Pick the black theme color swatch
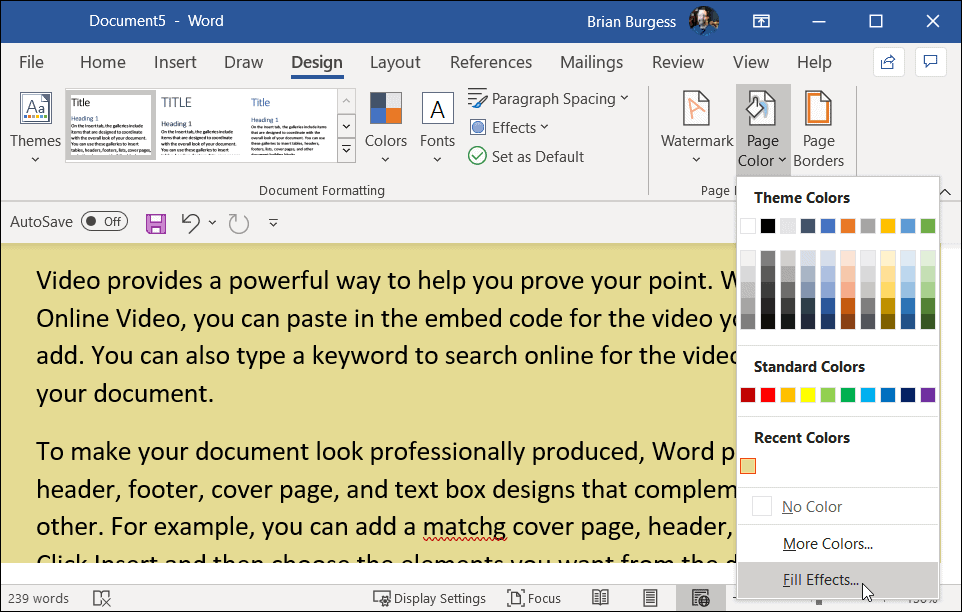Screen dimensions: 962x615 pyautogui.click(x=768, y=226)
